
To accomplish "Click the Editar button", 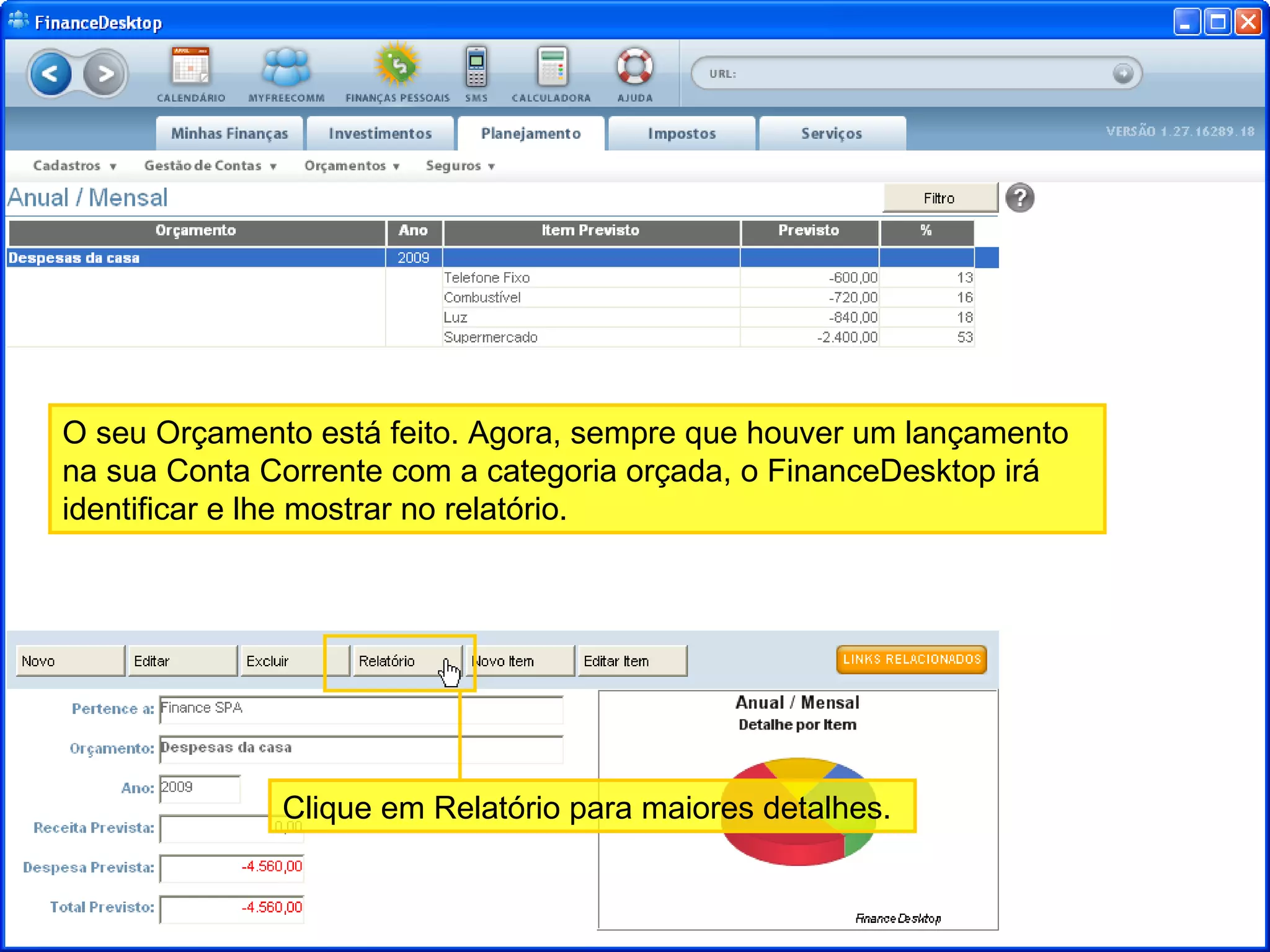I will [182, 661].
